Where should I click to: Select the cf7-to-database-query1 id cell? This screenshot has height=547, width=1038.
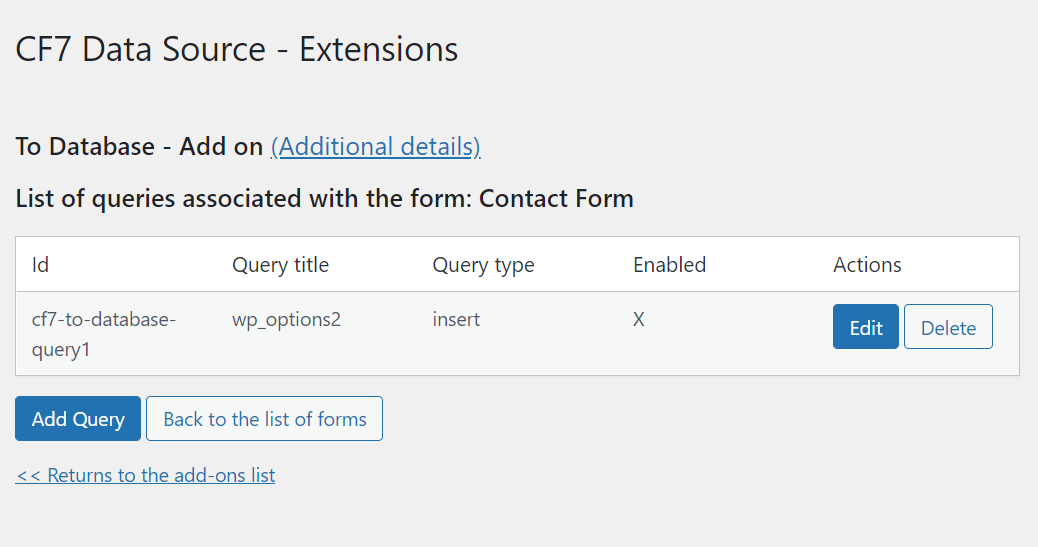coord(104,334)
